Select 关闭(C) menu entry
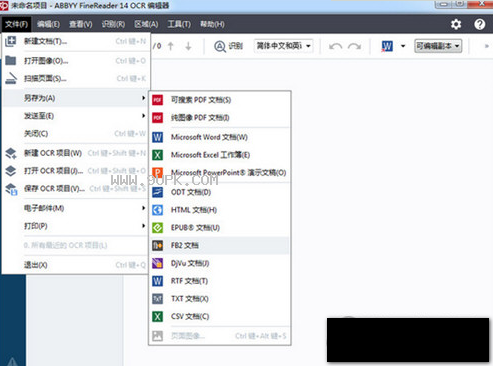Screen dimensions: 493x366 tap(76, 133)
